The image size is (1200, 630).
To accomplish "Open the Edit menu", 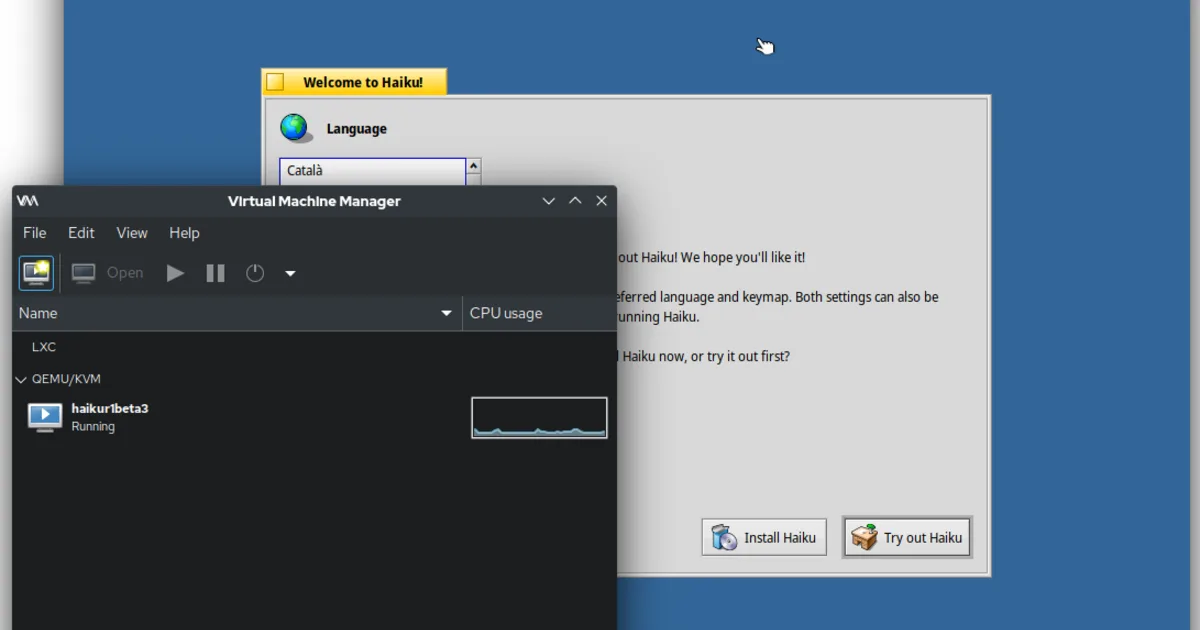I will [x=81, y=233].
